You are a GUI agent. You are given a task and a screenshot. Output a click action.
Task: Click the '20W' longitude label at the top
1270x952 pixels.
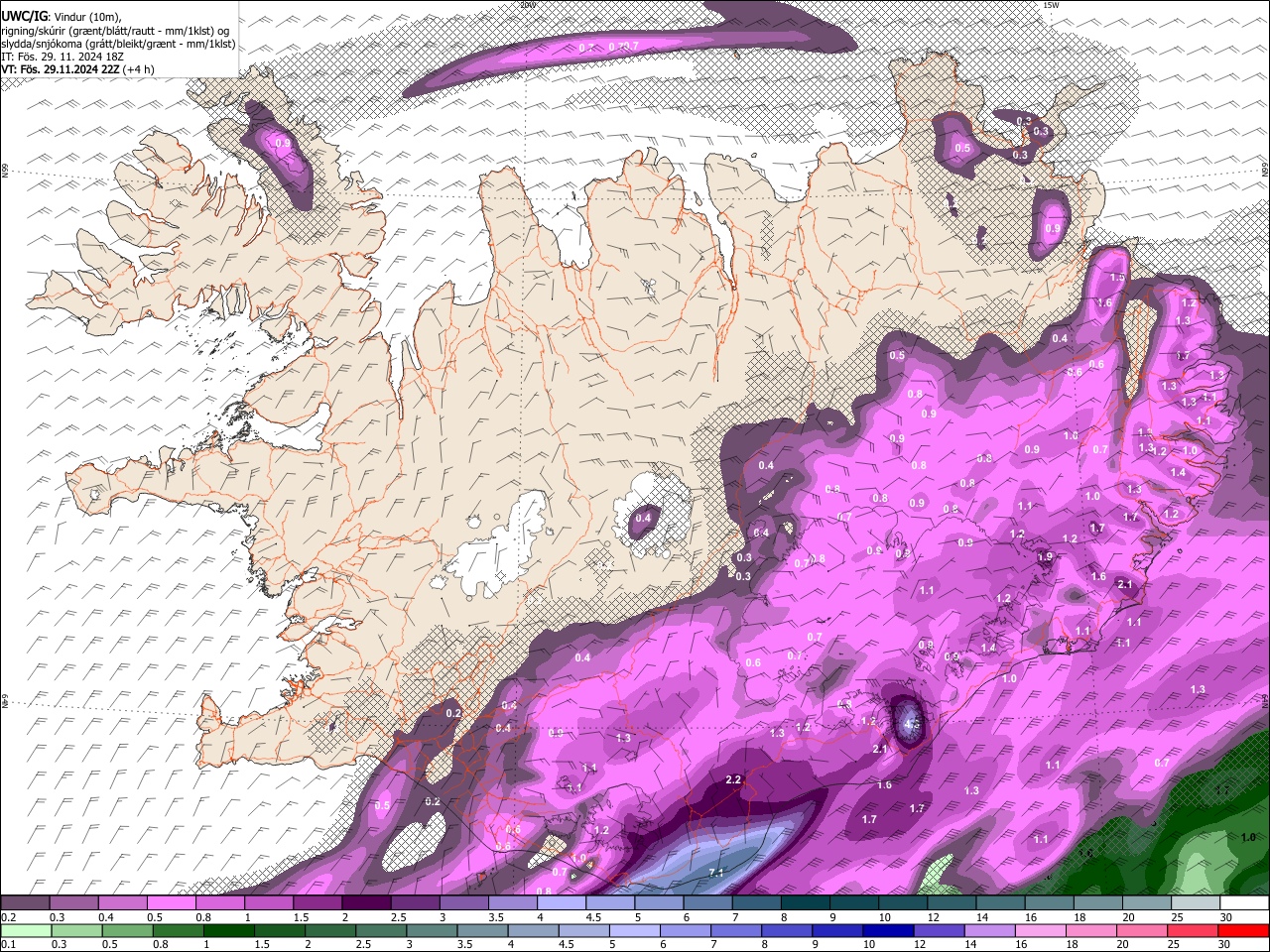click(x=527, y=5)
